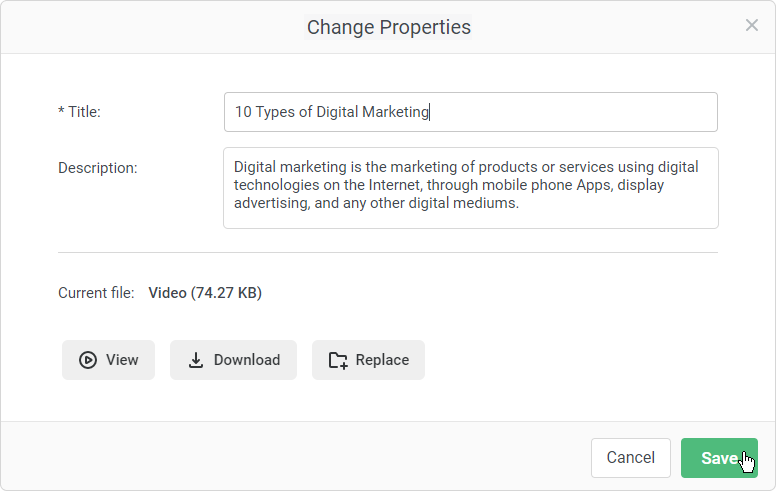Click the required asterisk beside Title
Screen dimensions: 776x491
(x=61, y=112)
